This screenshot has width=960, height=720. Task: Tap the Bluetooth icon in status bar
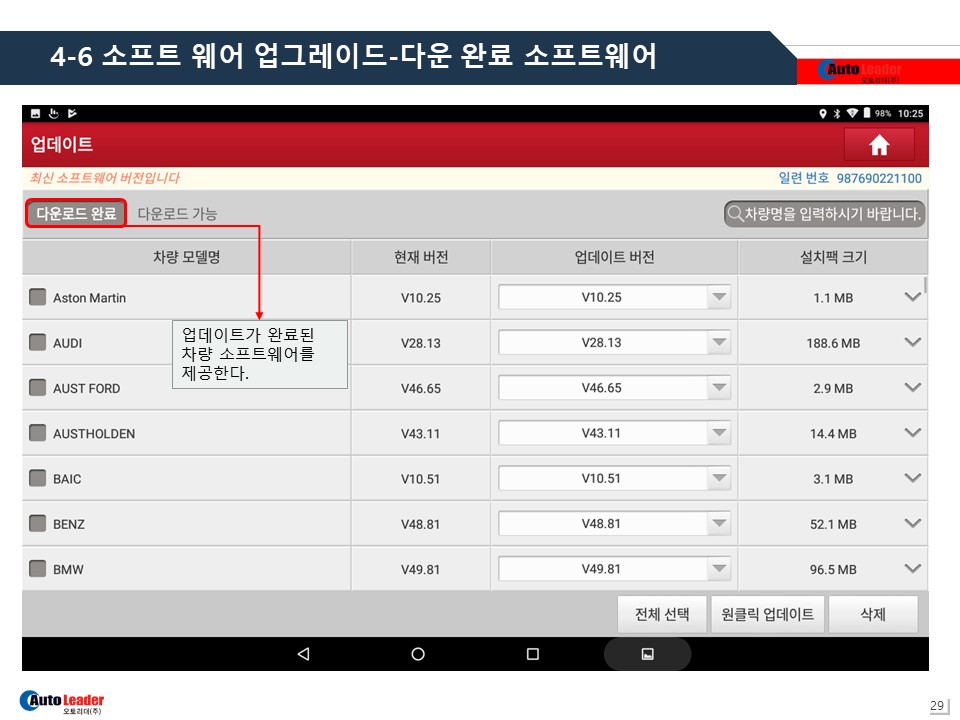tap(837, 113)
